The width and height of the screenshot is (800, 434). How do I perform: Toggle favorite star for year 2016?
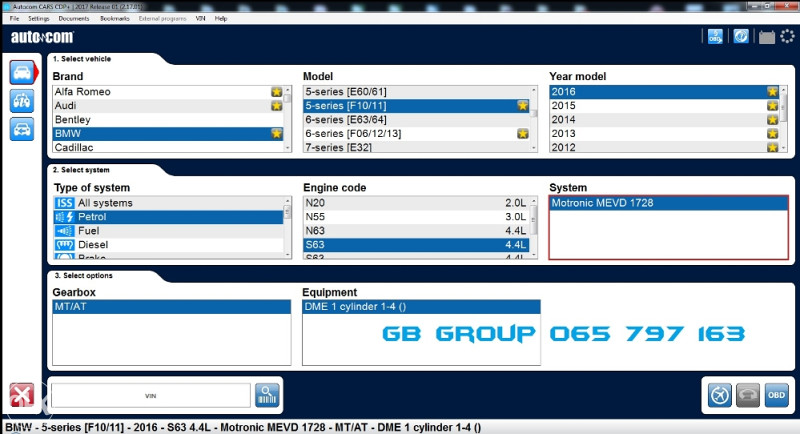pyautogui.click(x=772, y=92)
